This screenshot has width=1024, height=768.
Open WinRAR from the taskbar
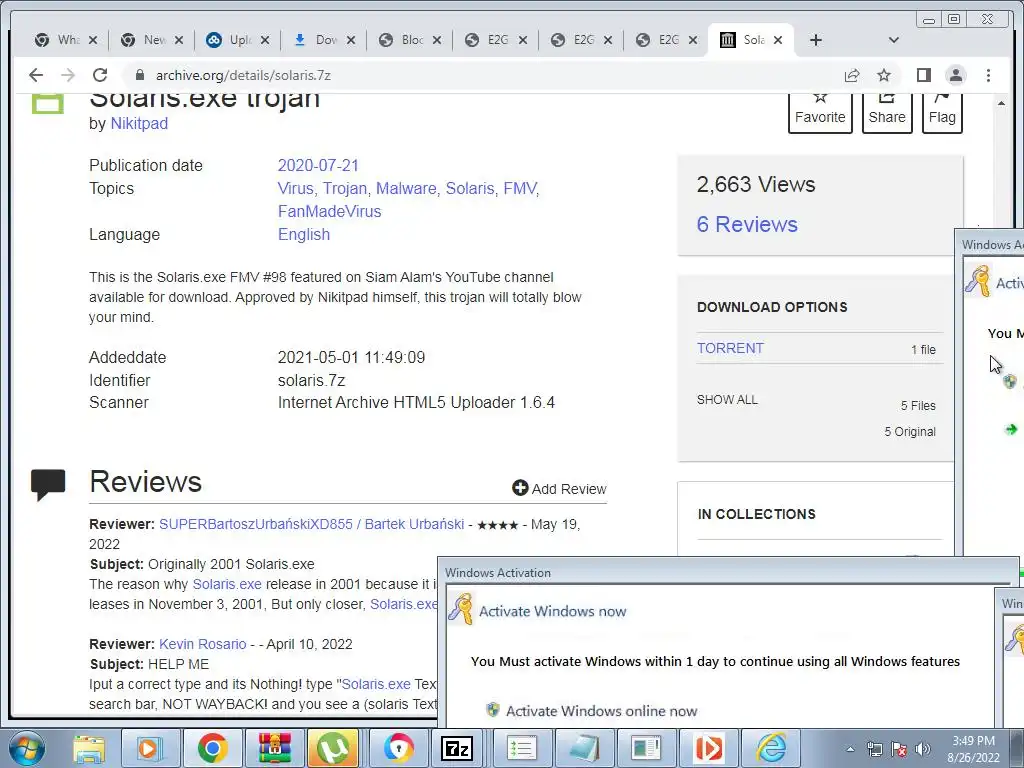tap(274, 748)
